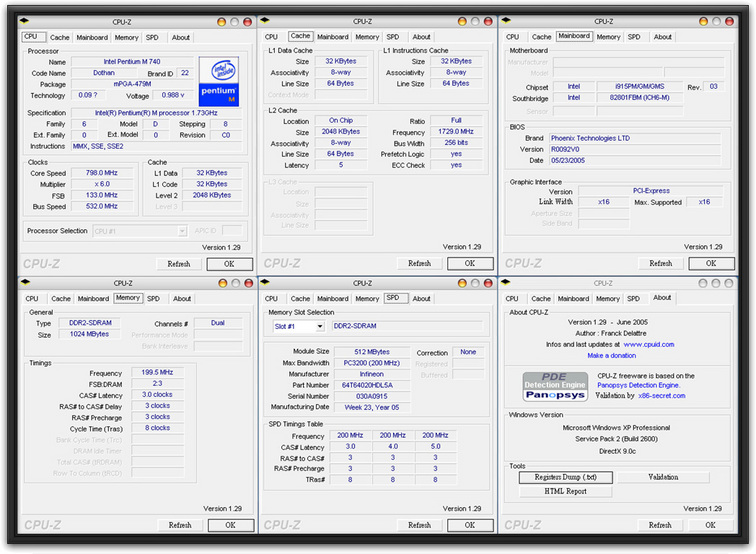The height and width of the screenshot is (554, 756).
Task: Open SPD tab in the Mainboard window
Action: tap(634, 37)
